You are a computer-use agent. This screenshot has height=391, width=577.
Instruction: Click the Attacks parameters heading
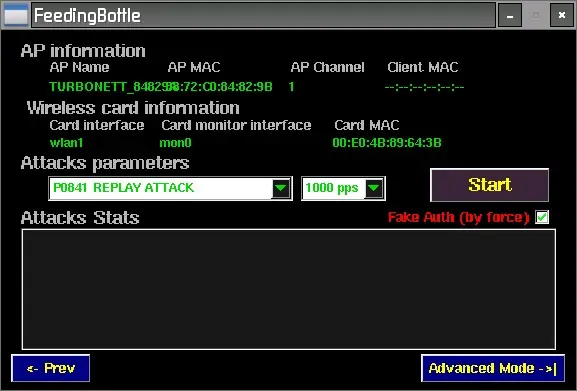coord(105,163)
